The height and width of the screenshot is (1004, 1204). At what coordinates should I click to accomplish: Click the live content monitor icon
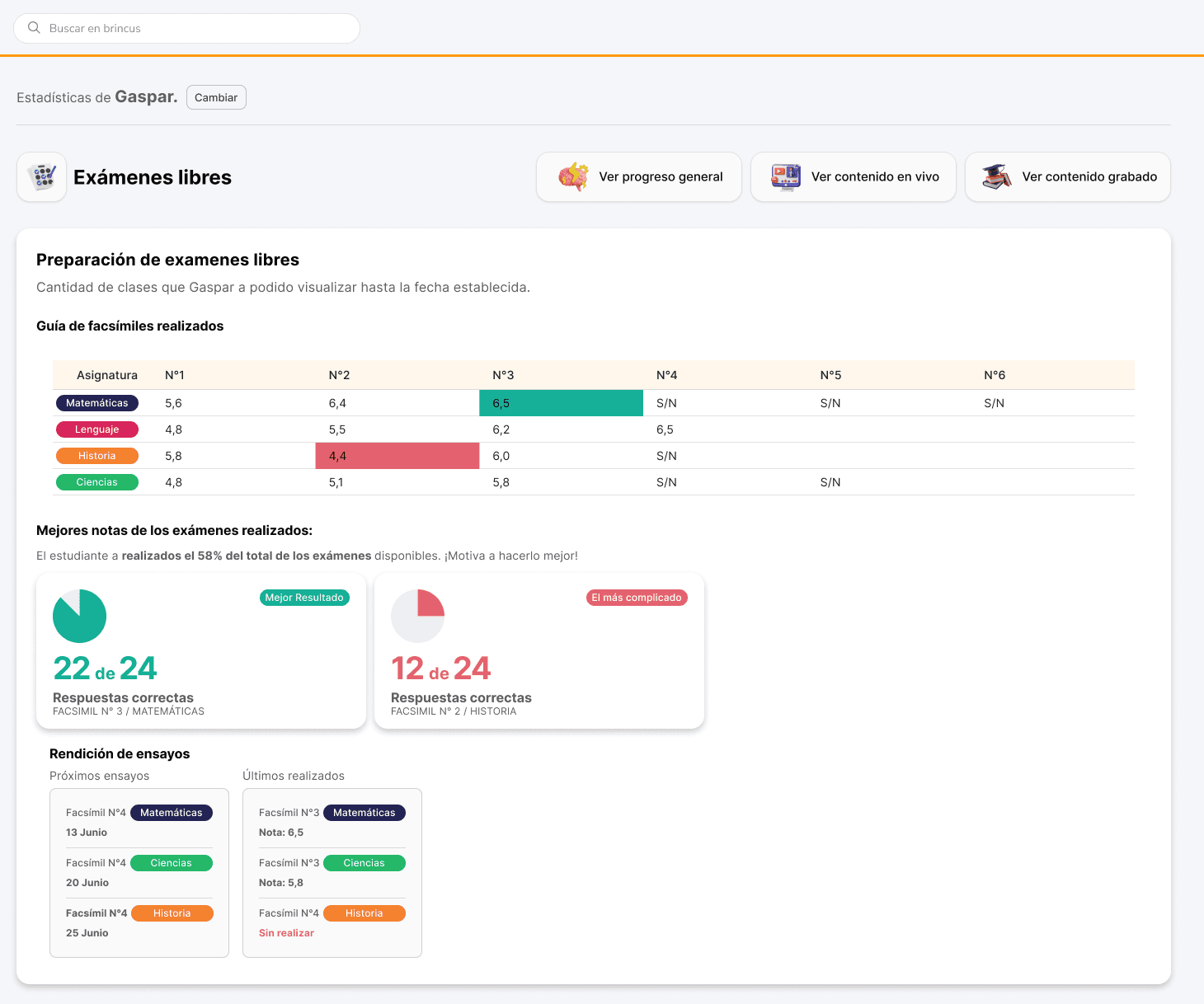(786, 176)
